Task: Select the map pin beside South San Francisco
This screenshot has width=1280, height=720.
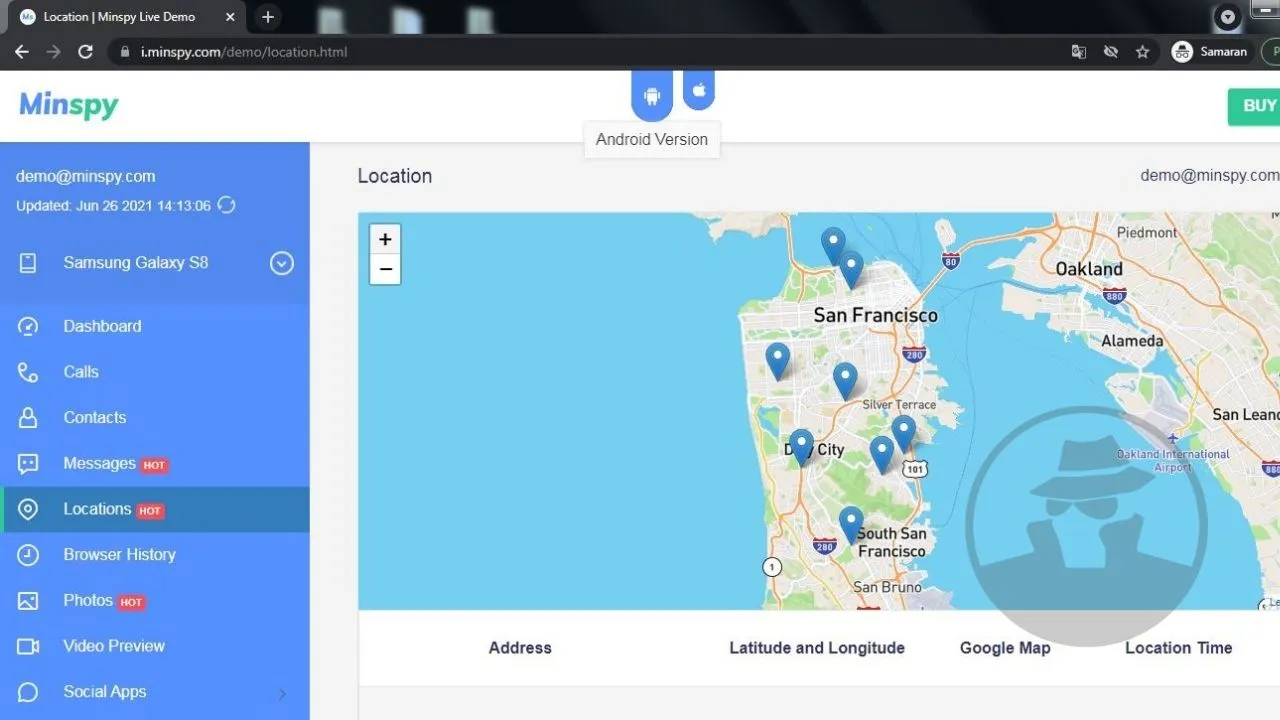Action: tap(851, 524)
